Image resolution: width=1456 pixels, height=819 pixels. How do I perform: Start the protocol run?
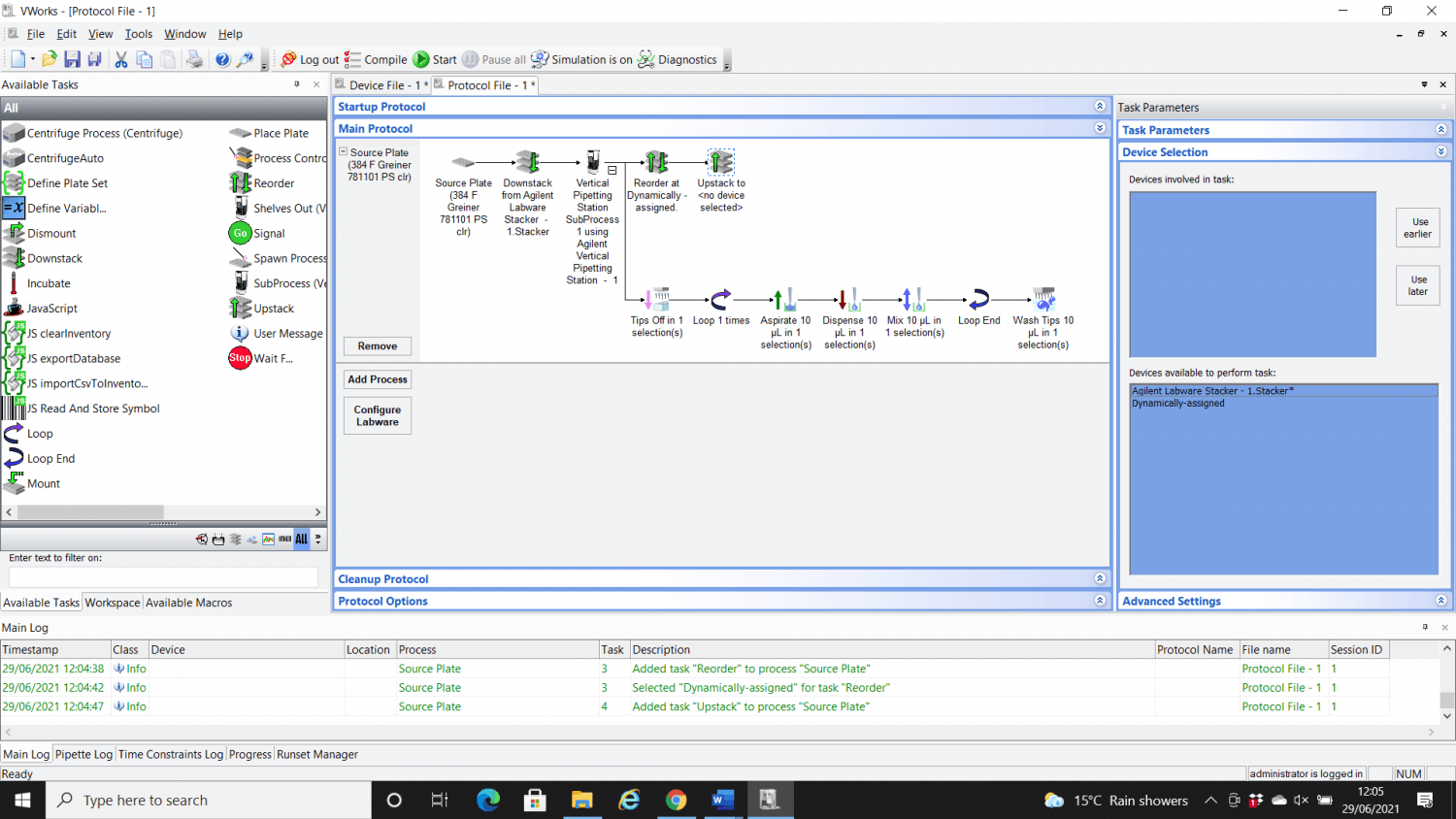tap(435, 60)
